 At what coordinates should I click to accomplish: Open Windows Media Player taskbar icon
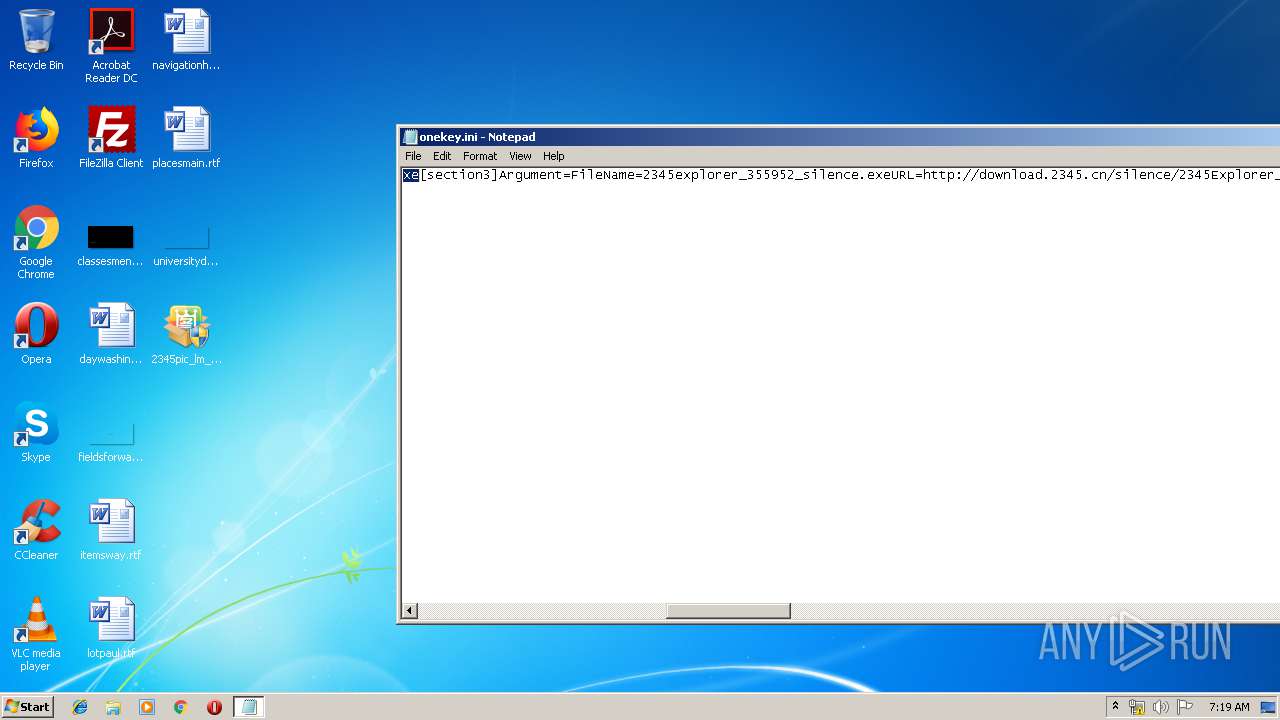tap(147, 707)
